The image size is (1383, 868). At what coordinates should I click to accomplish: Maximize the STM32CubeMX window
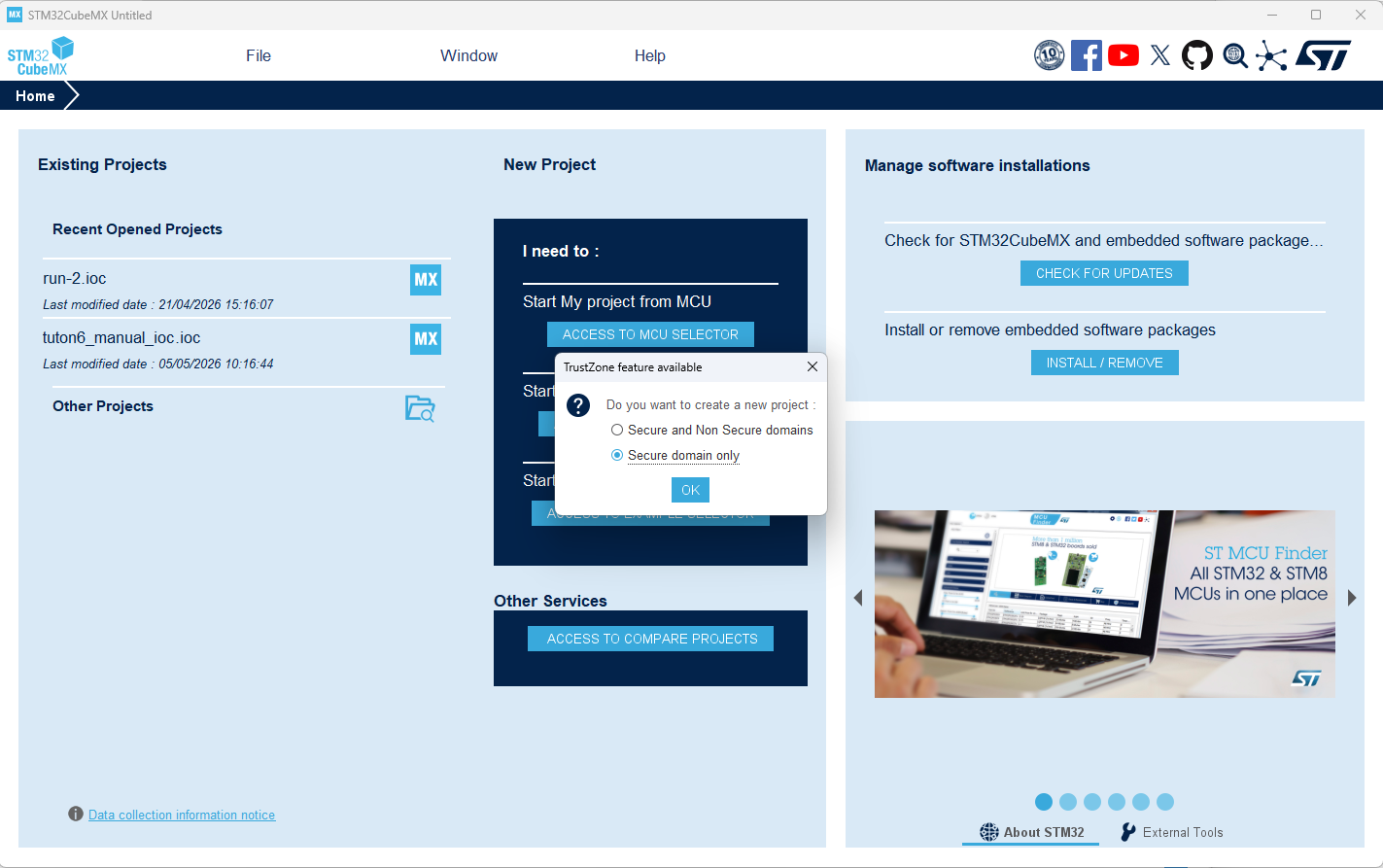click(1316, 15)
